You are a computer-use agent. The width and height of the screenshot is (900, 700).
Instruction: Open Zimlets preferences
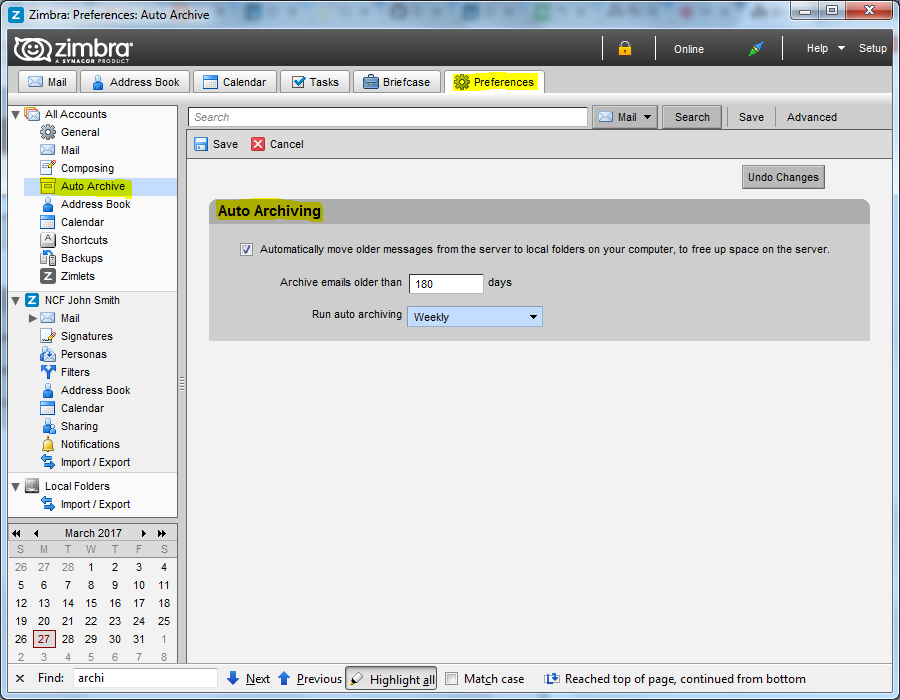[x=77, y=276]
